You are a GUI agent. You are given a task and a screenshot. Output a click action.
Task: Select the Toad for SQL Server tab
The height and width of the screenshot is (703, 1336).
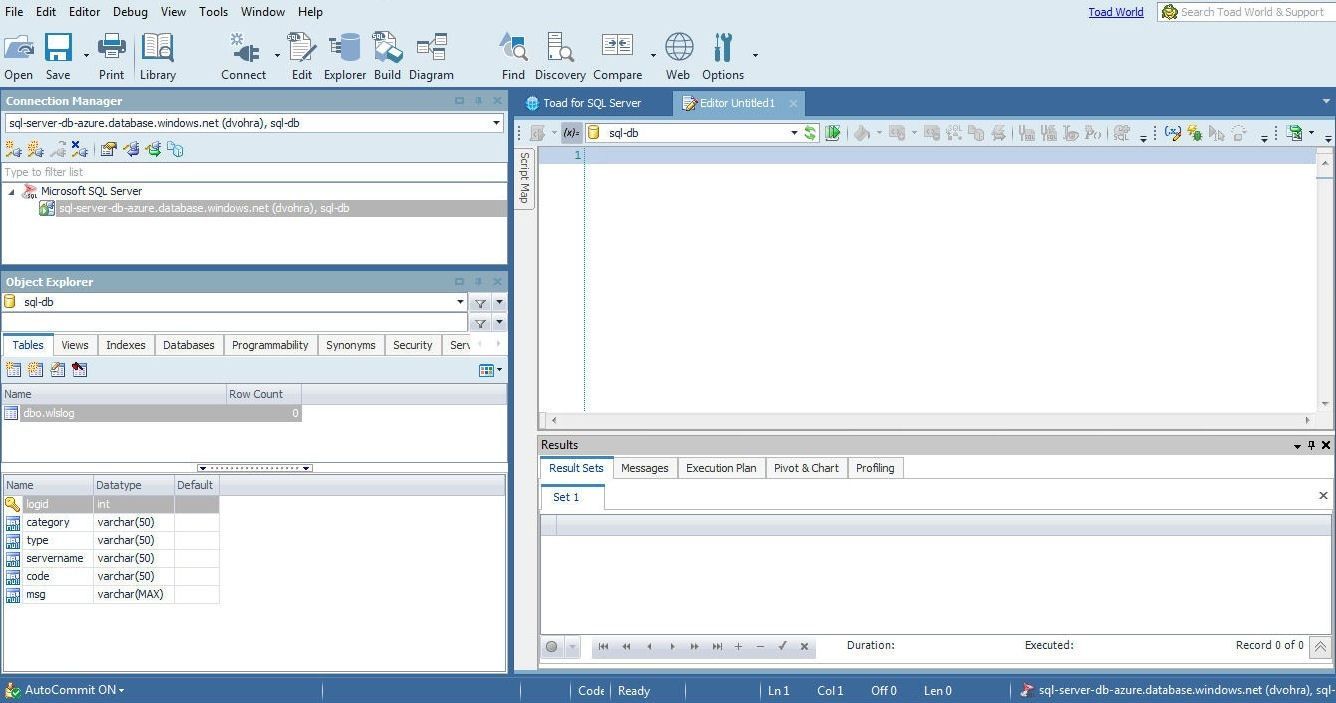click(592, 103)
